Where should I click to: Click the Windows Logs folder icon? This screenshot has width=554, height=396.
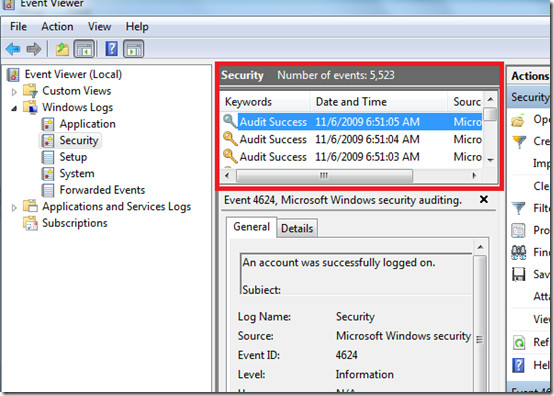click(x=30, y=107)
